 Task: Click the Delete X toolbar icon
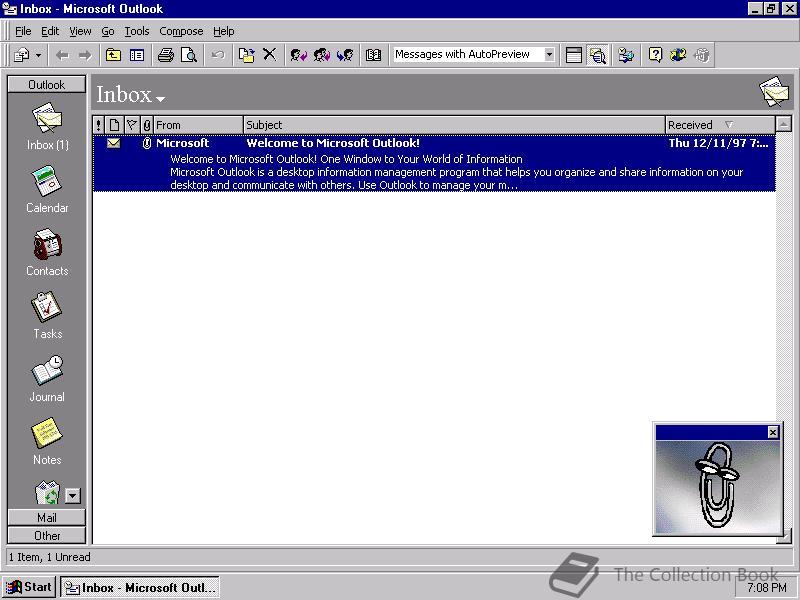(269, 55)
